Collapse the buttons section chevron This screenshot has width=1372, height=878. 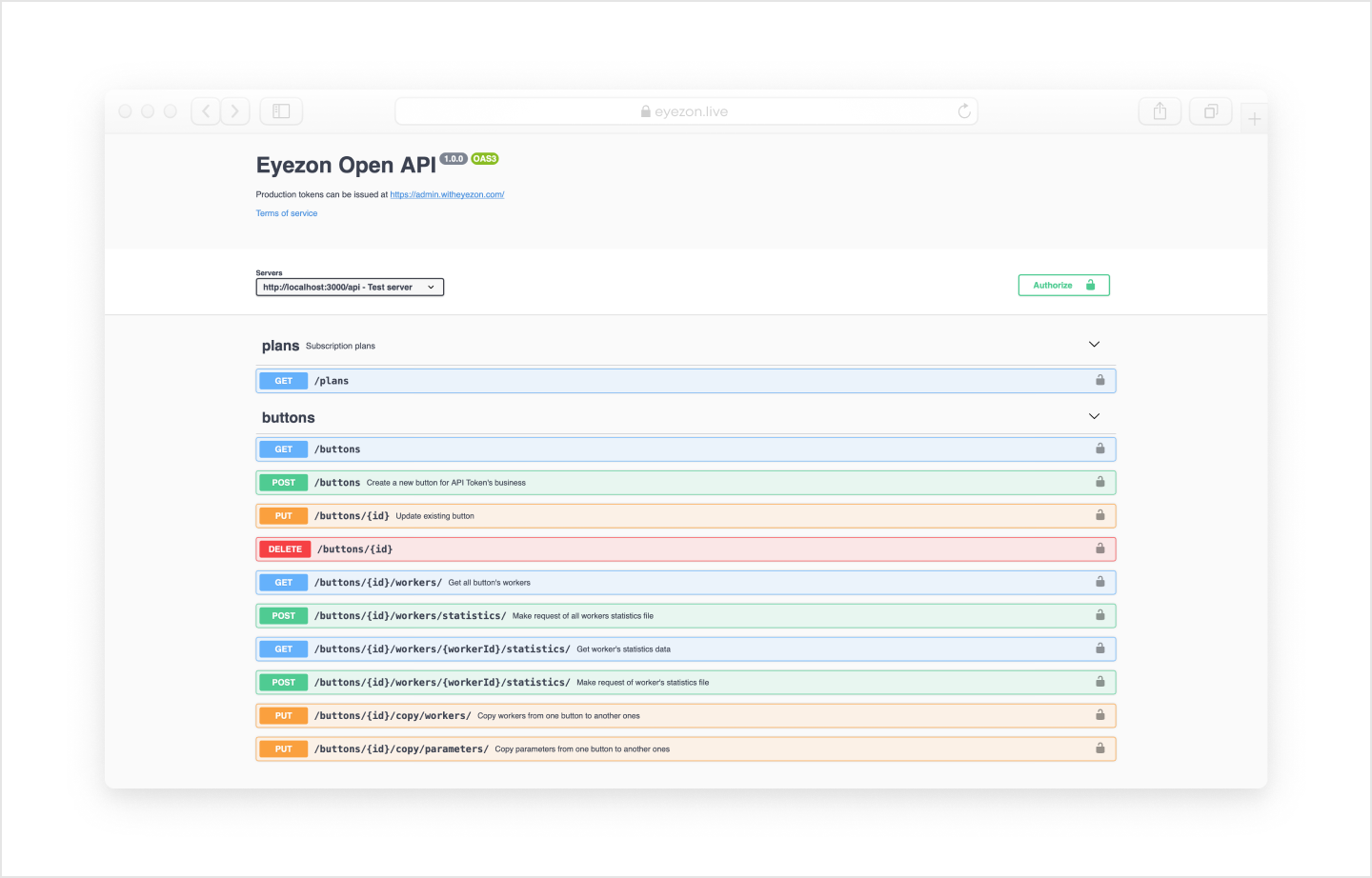point(1094,416)
